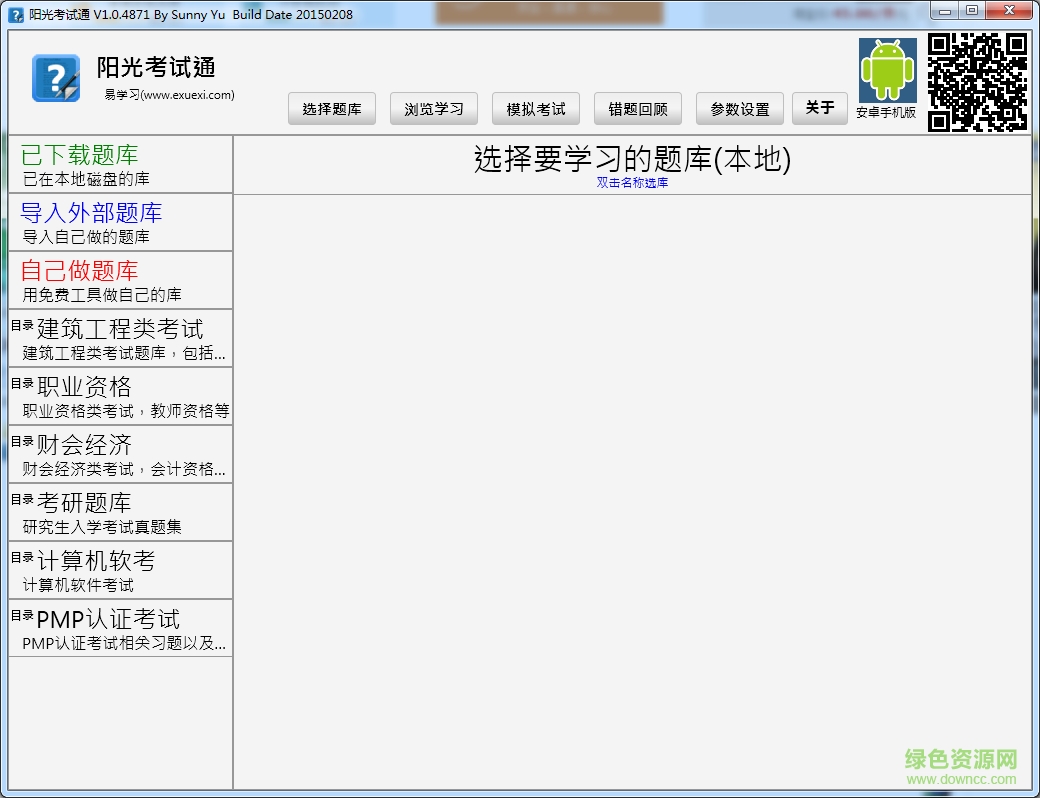The height and width of the screenshot is (798, 1040).
Task: Open the 计算机软考 directory
Action: click(x=116, y=570)
